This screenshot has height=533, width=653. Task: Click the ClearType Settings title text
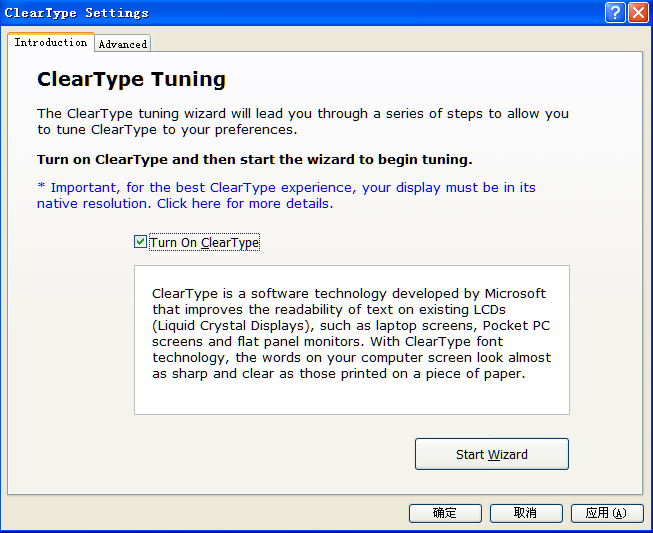pos(76,13)
